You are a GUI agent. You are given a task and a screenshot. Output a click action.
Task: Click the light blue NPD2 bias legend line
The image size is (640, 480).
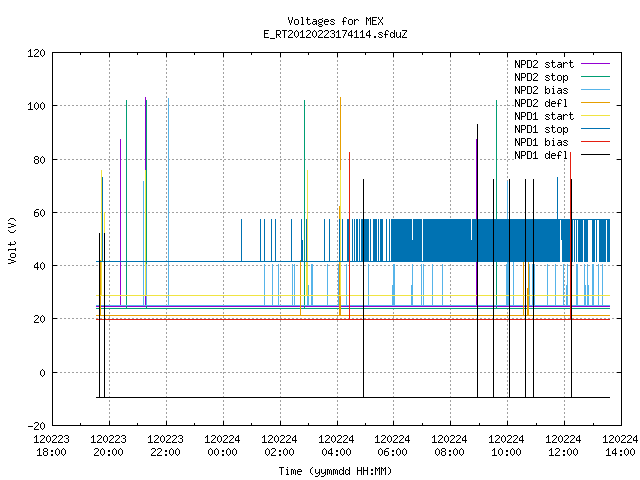596,90
